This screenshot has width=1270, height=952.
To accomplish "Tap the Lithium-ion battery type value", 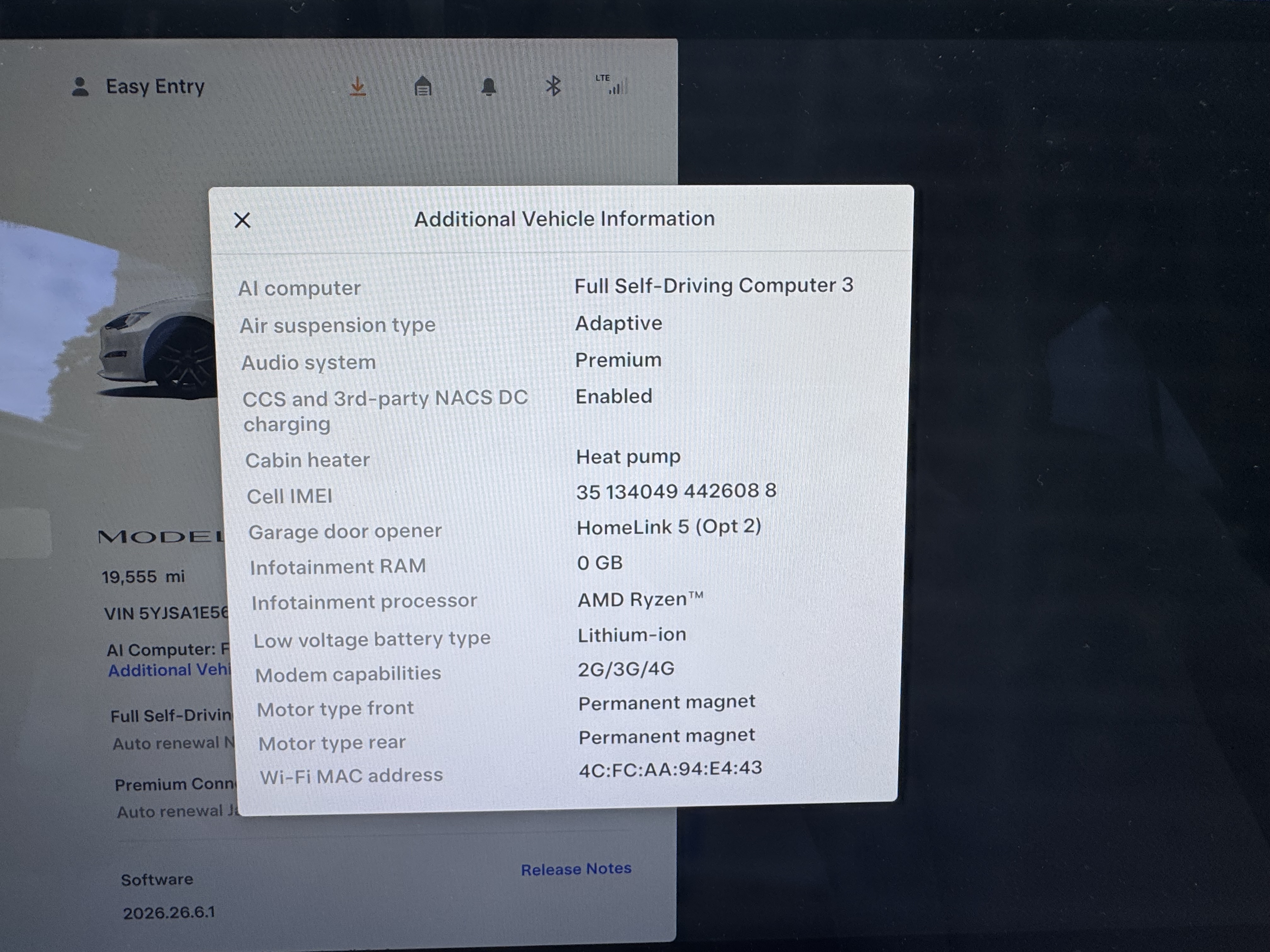I will pos(632,635).
